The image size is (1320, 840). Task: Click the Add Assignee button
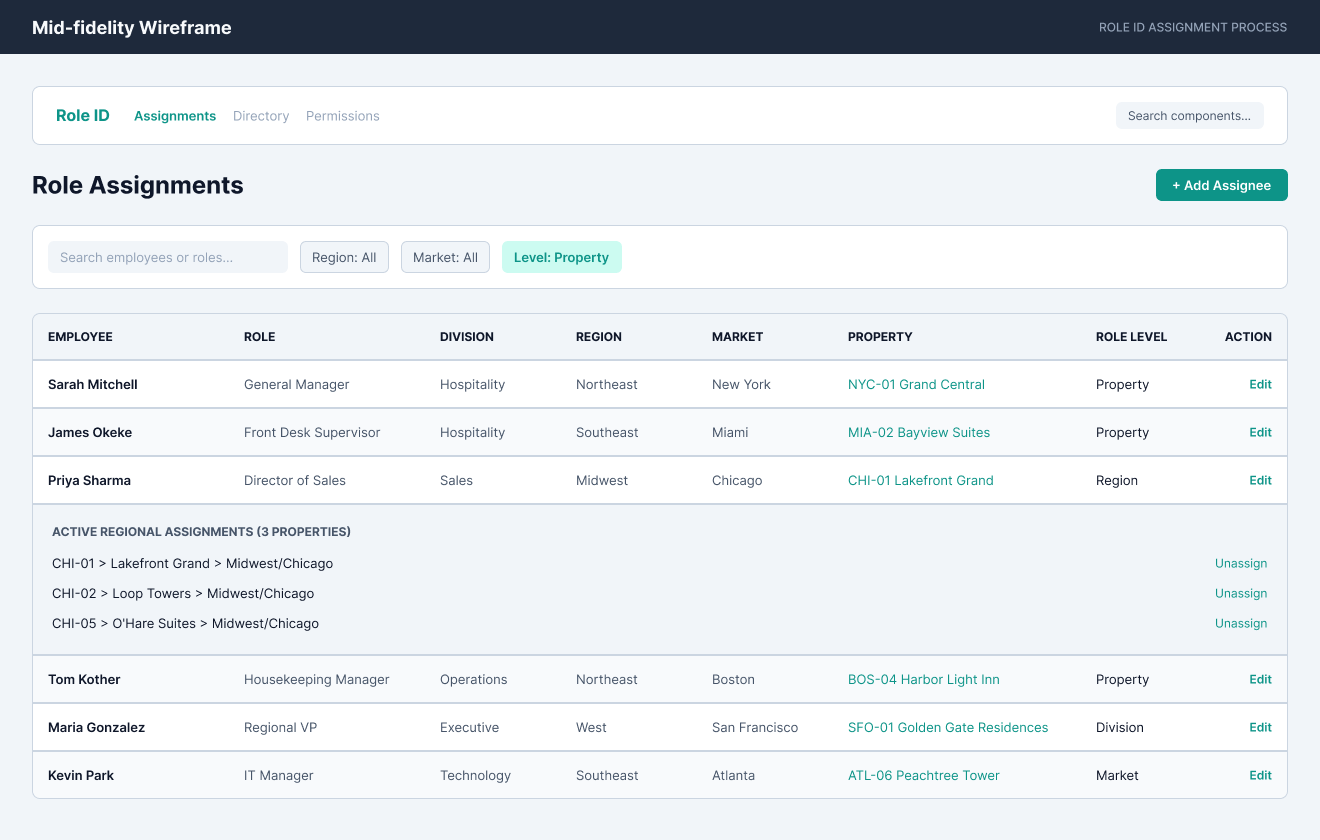[1222, 185]
